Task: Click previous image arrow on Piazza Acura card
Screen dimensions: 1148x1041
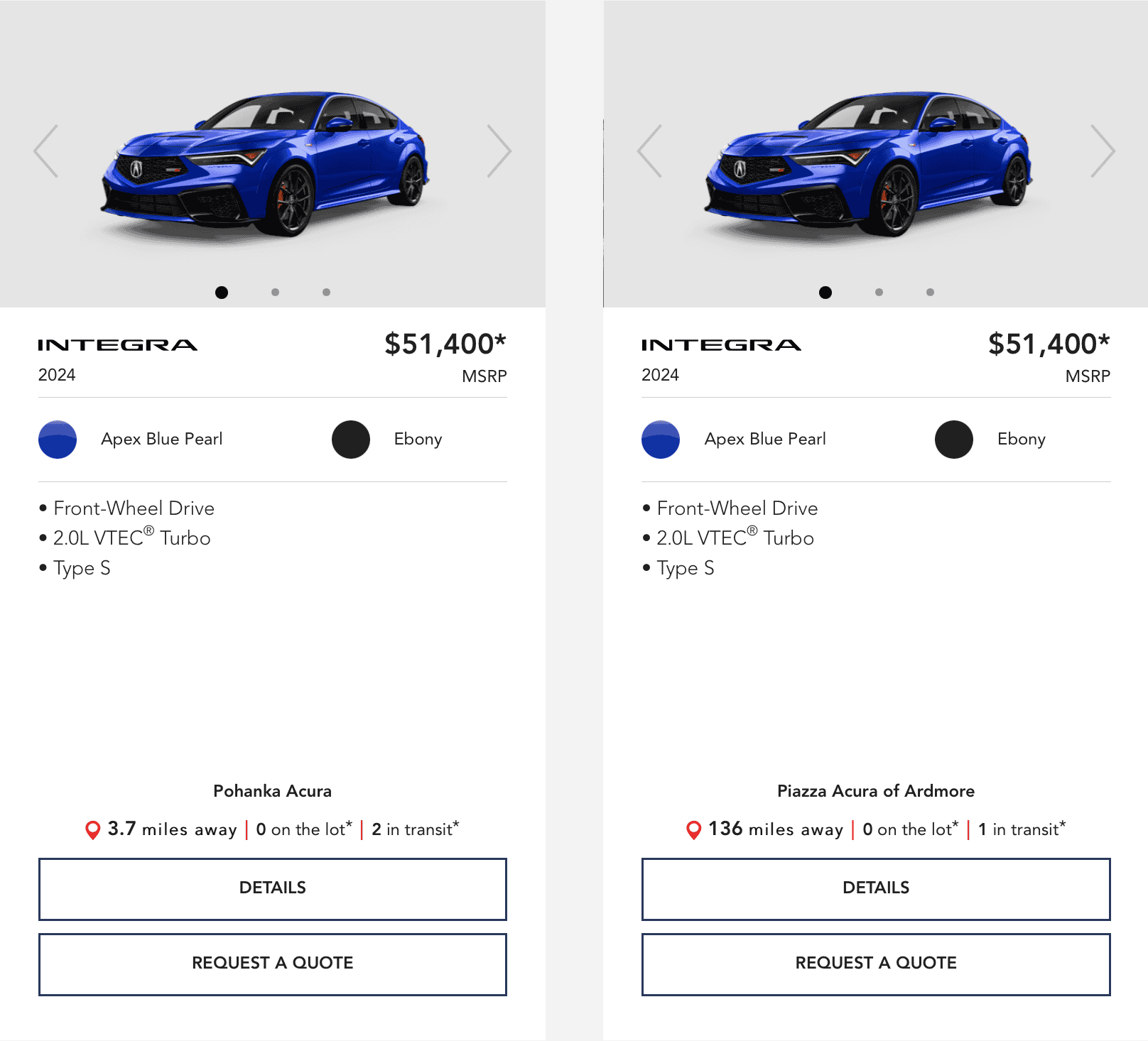Action: 650,151
